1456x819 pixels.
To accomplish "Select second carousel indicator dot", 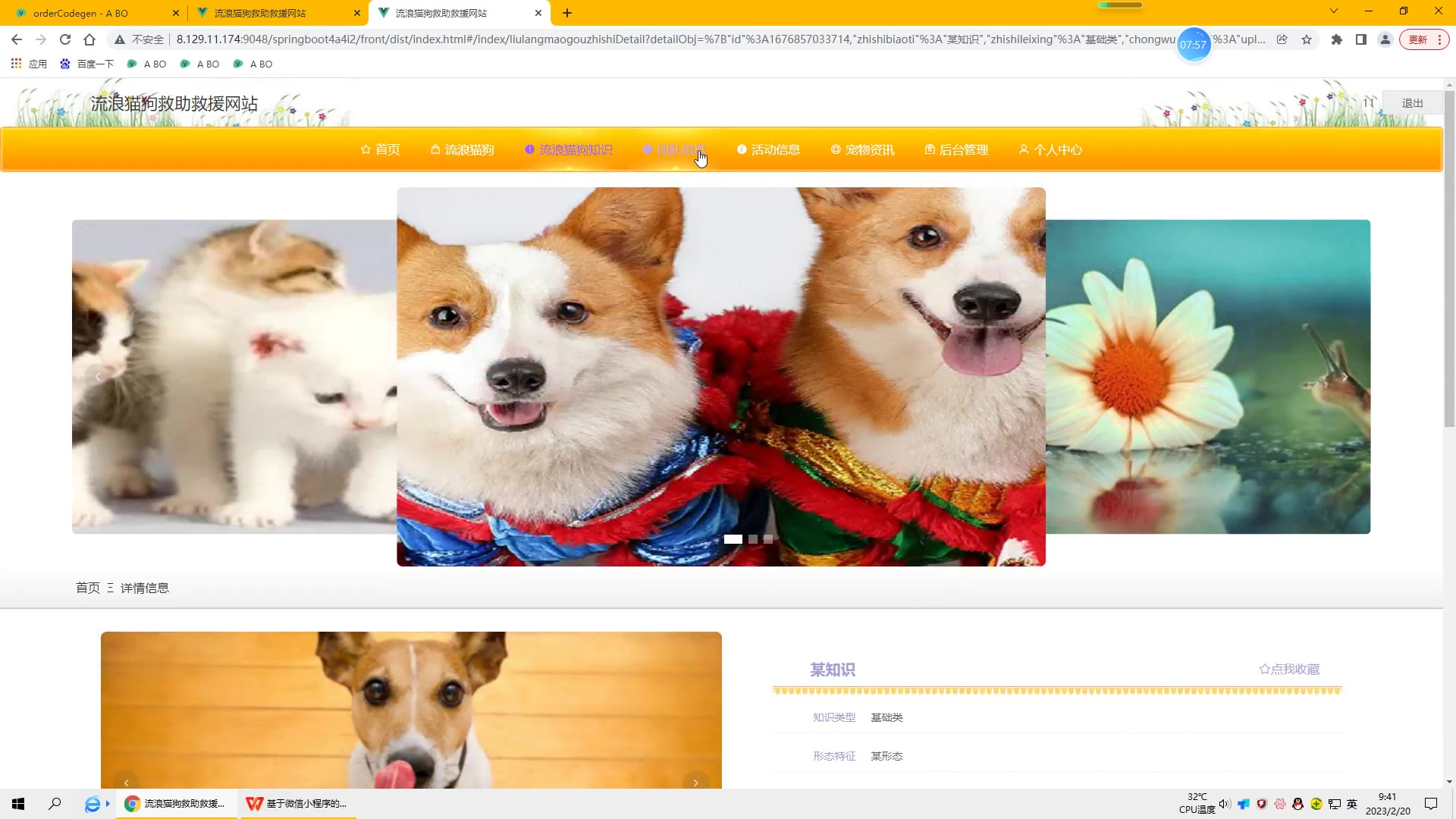I will pos(753,539).
